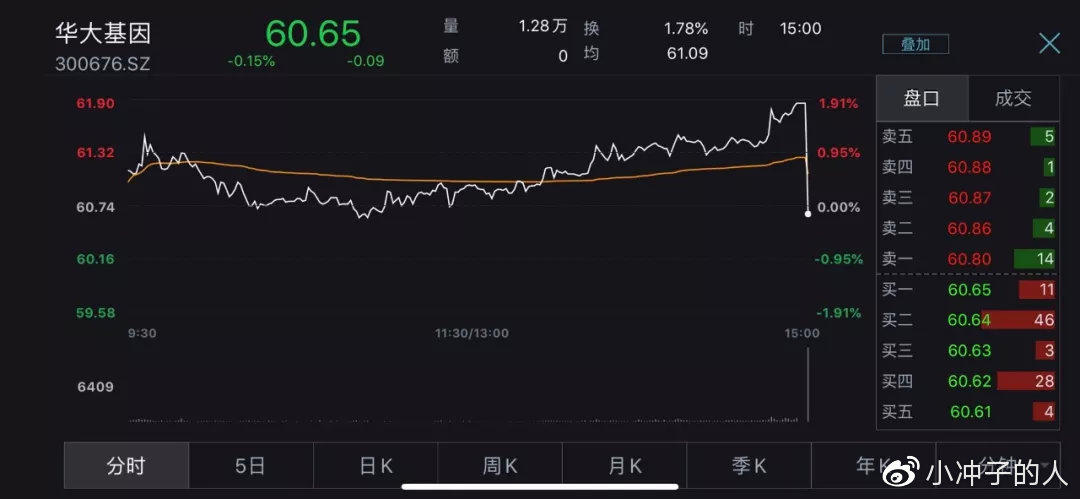
Task: Select the 日K chart tab
Action: click(x=375, y=466)
